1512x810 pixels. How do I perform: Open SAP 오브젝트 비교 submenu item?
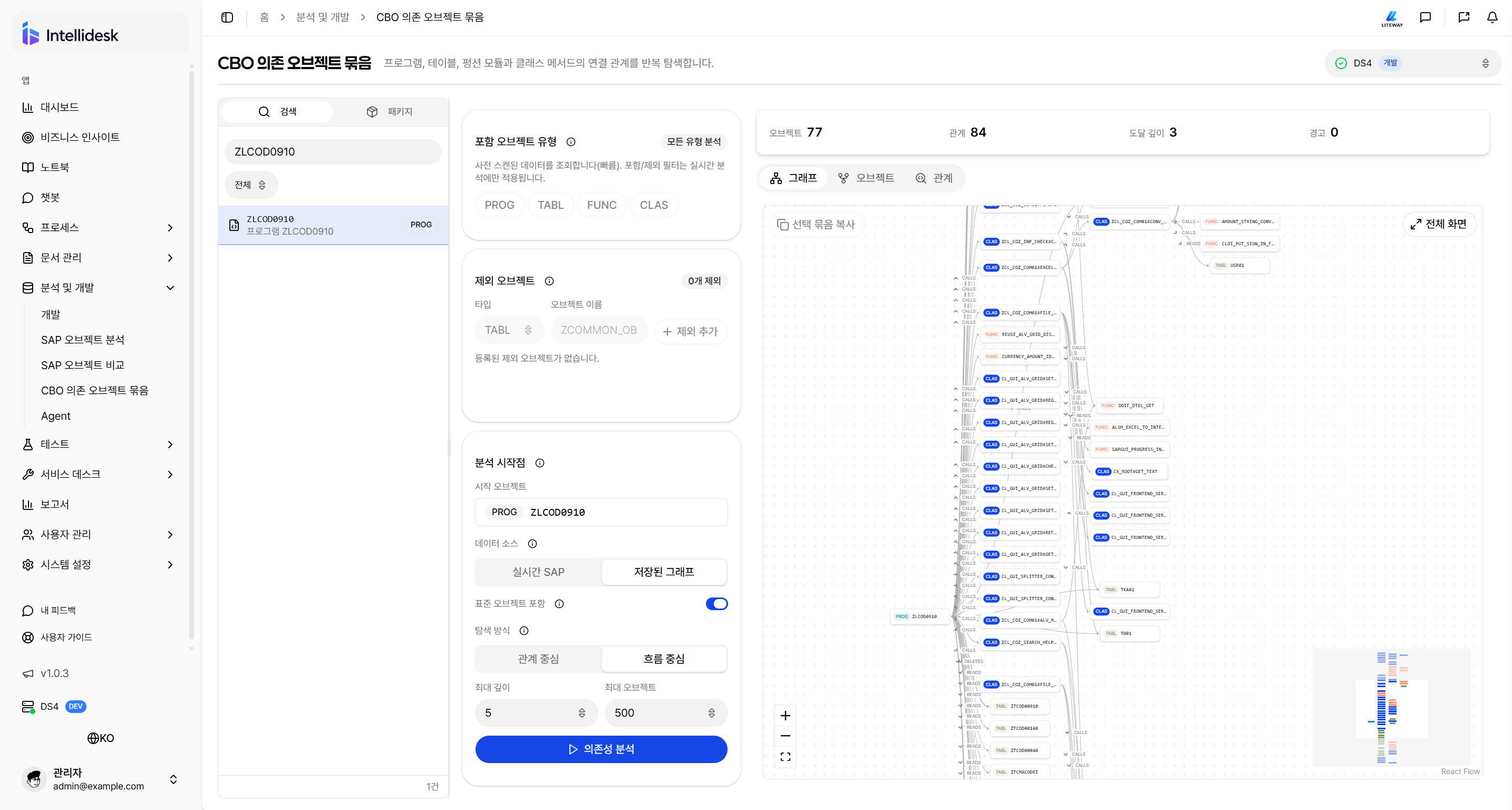point(83,365)
